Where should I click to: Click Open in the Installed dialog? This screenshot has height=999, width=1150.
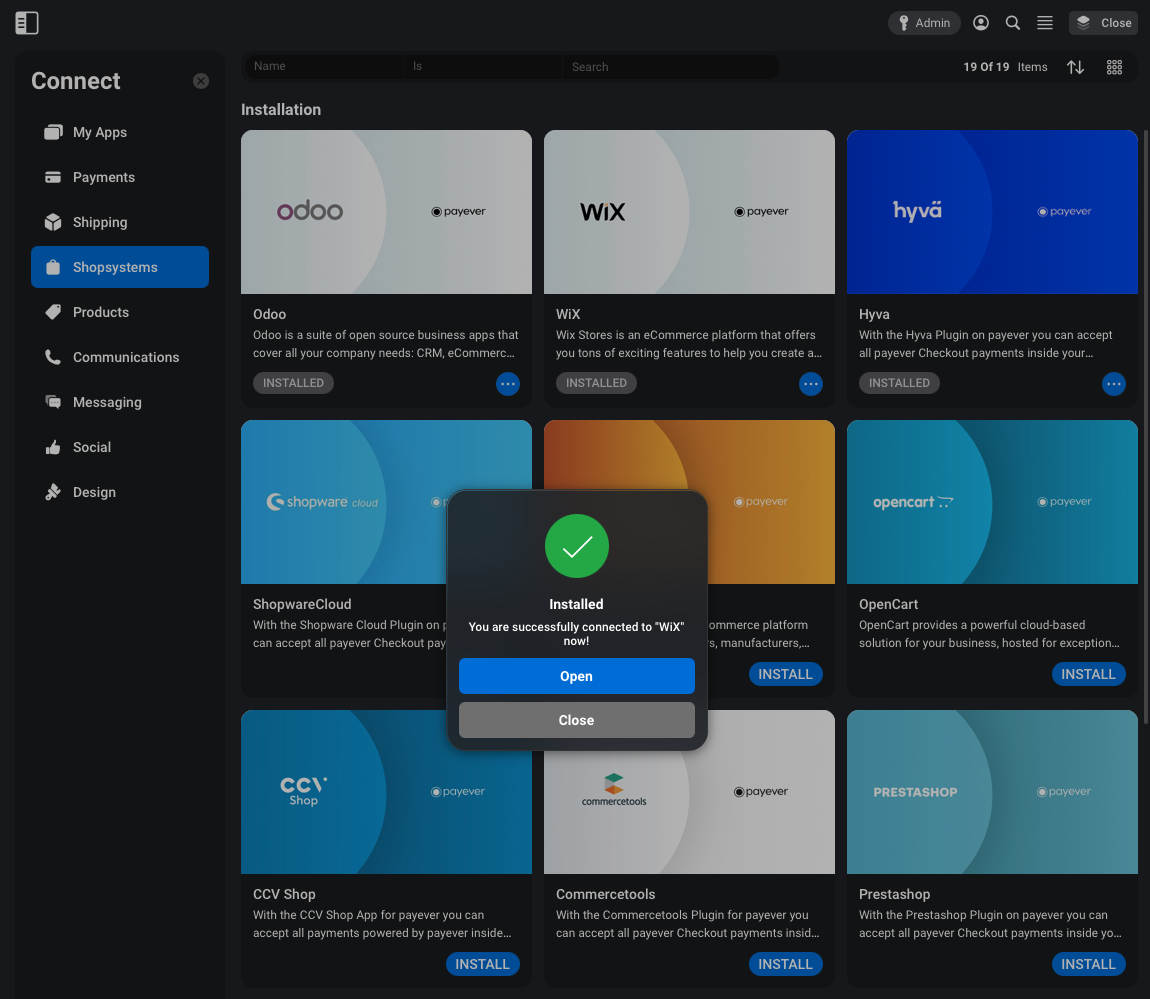tap(576, 676)
